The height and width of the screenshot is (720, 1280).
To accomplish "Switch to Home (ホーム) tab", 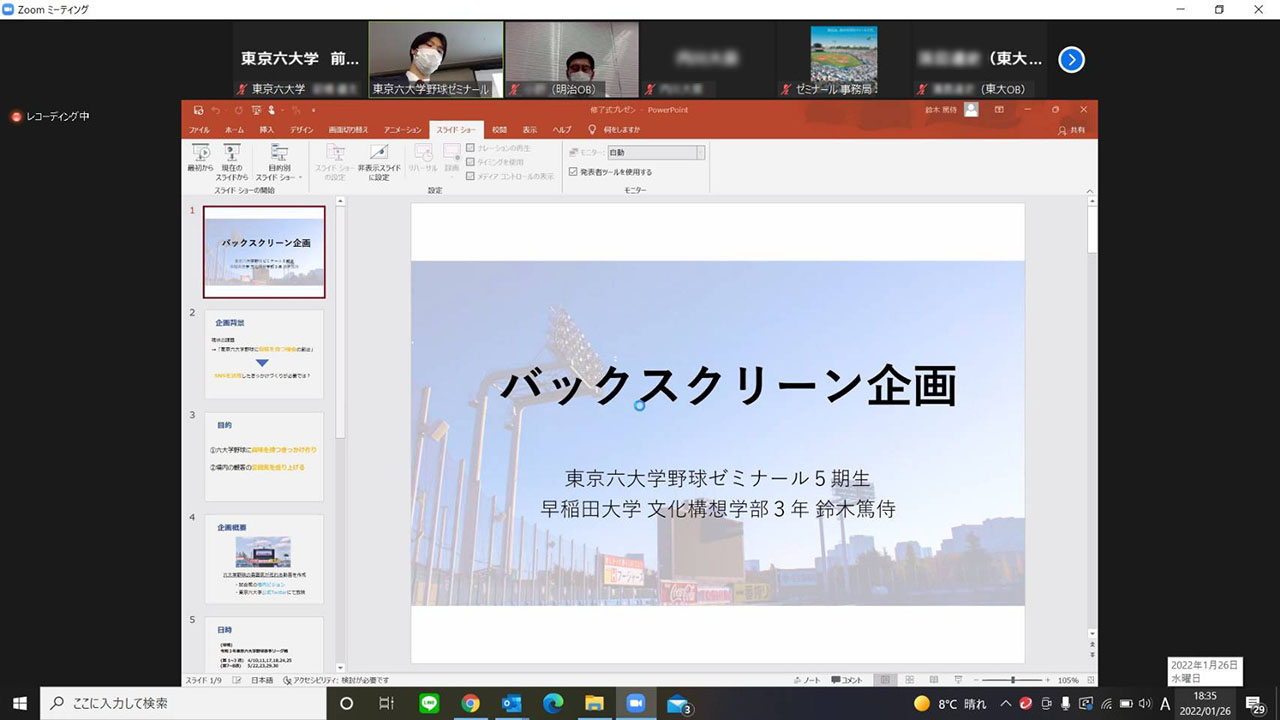I will coord(234,130).
